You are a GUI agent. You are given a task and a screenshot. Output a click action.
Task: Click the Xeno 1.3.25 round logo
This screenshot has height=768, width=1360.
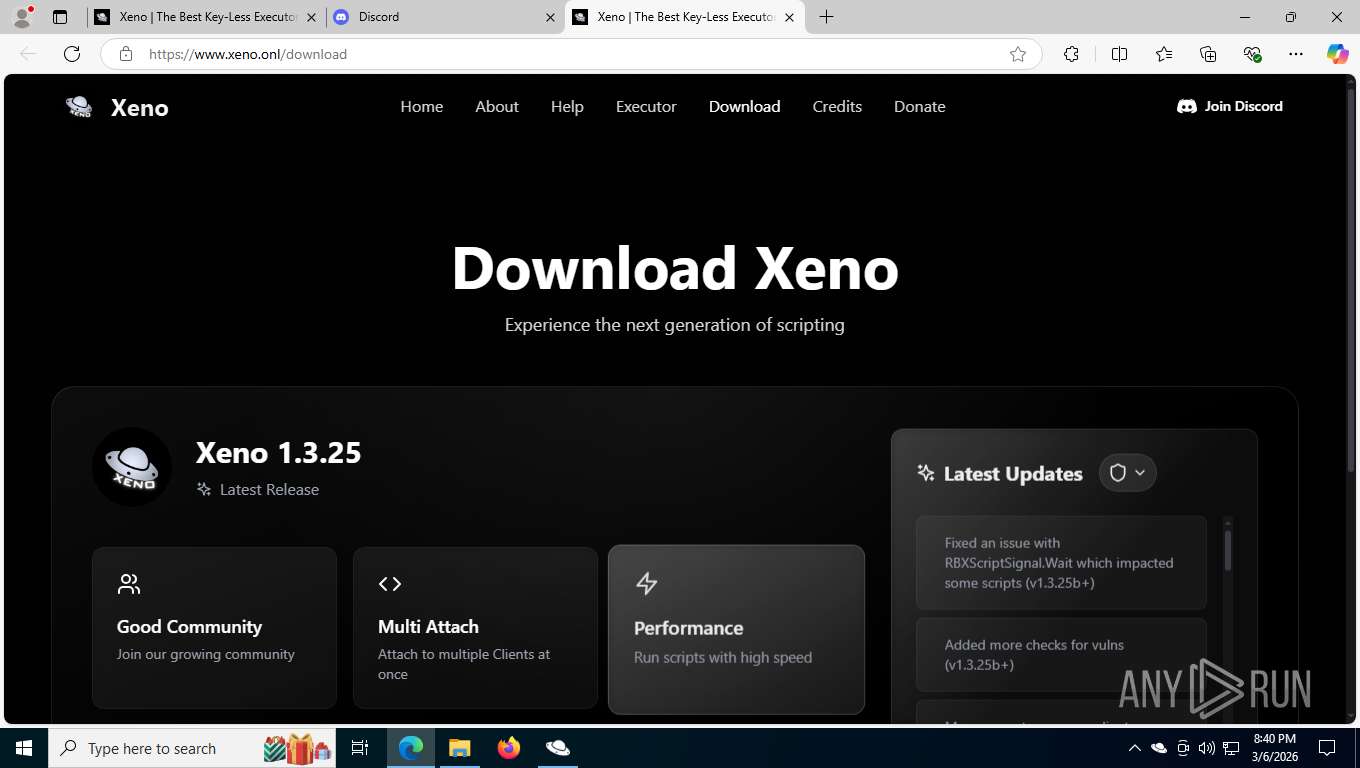click(x=132, y=467)
